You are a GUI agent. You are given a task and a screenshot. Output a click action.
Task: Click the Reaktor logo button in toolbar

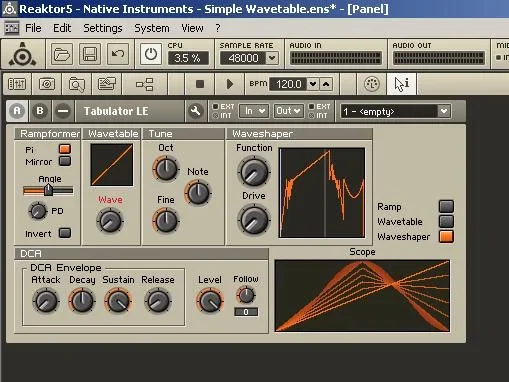22,54
